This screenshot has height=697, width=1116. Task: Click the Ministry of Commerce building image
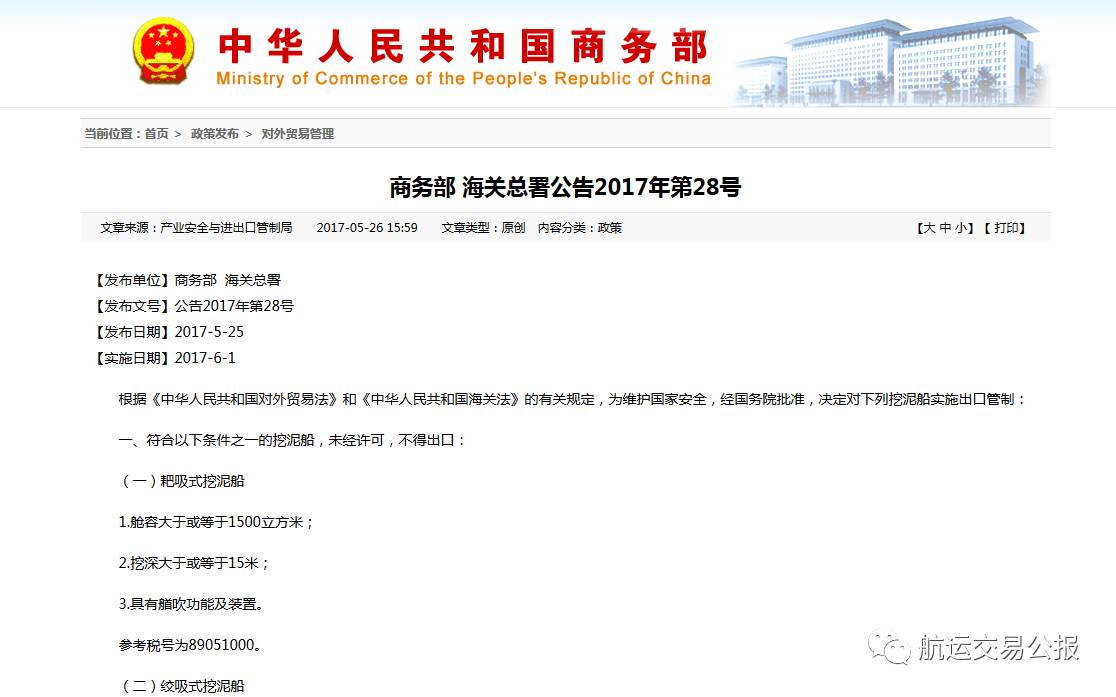tap(891, 63)
